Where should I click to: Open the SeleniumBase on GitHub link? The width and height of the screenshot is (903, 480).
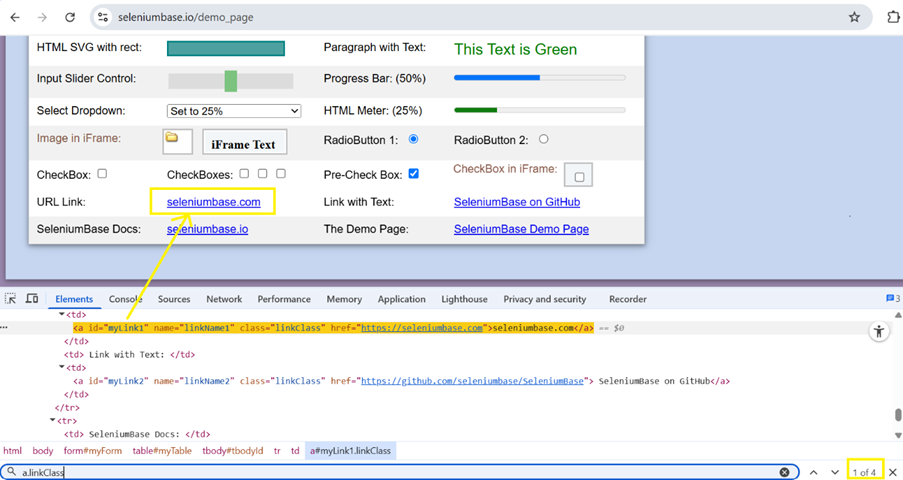(x=517, y=202)
